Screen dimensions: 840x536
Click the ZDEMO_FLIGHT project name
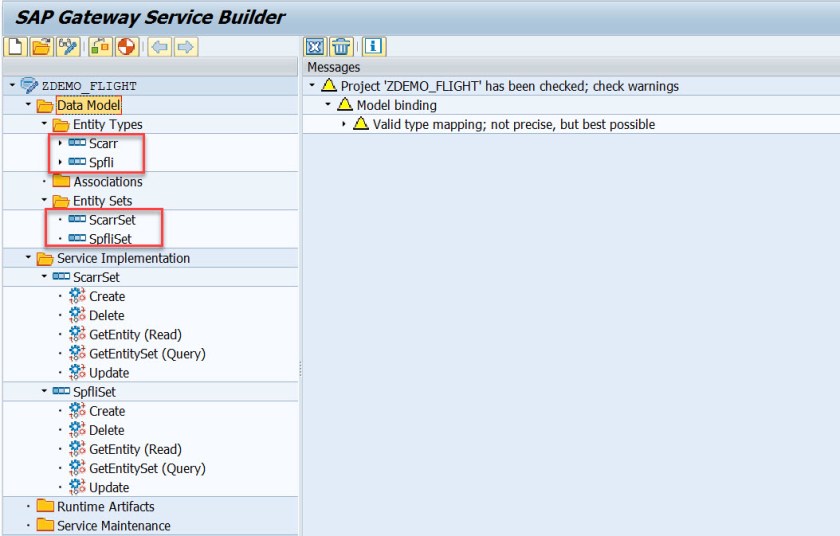pyautogui.click(x=89, y=86)
